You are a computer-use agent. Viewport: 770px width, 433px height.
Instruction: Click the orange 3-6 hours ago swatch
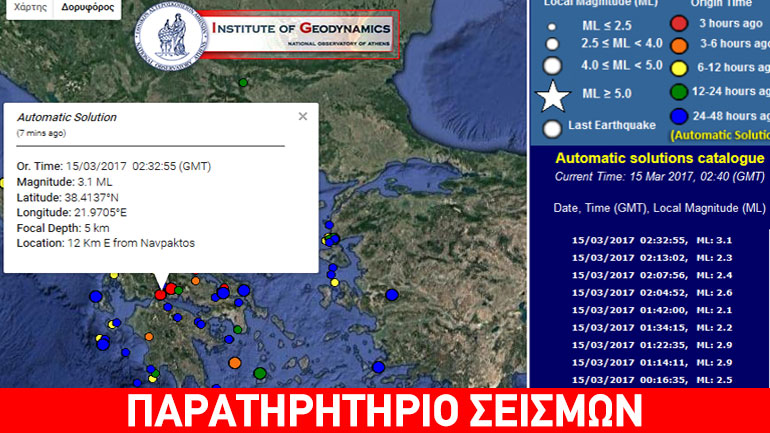(x=679, y=45)
